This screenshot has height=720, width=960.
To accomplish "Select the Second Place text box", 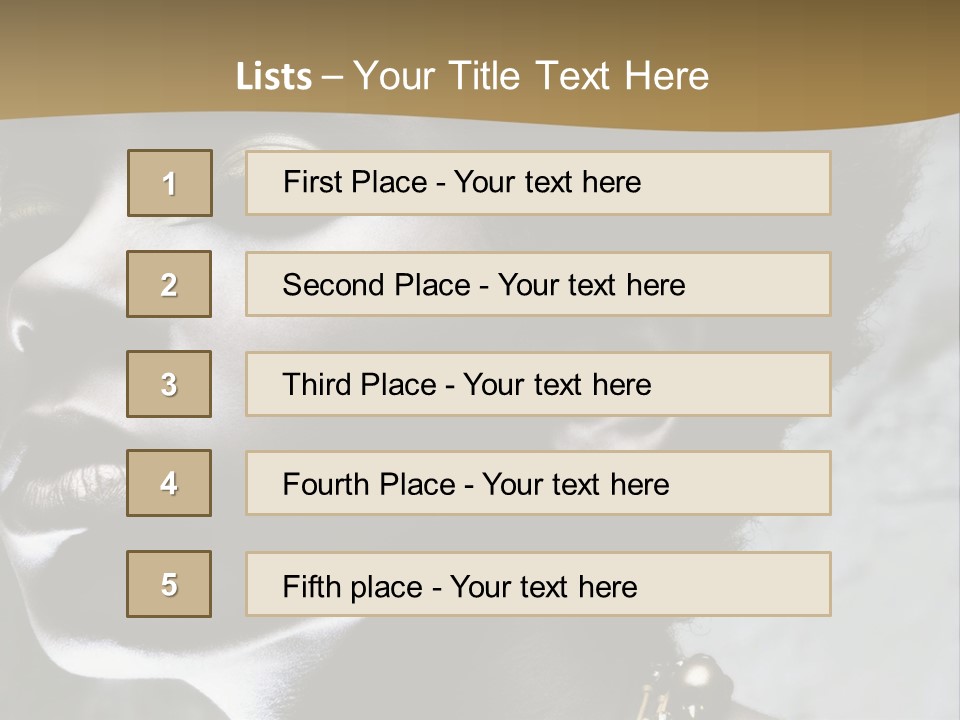I will coord(538,284).
